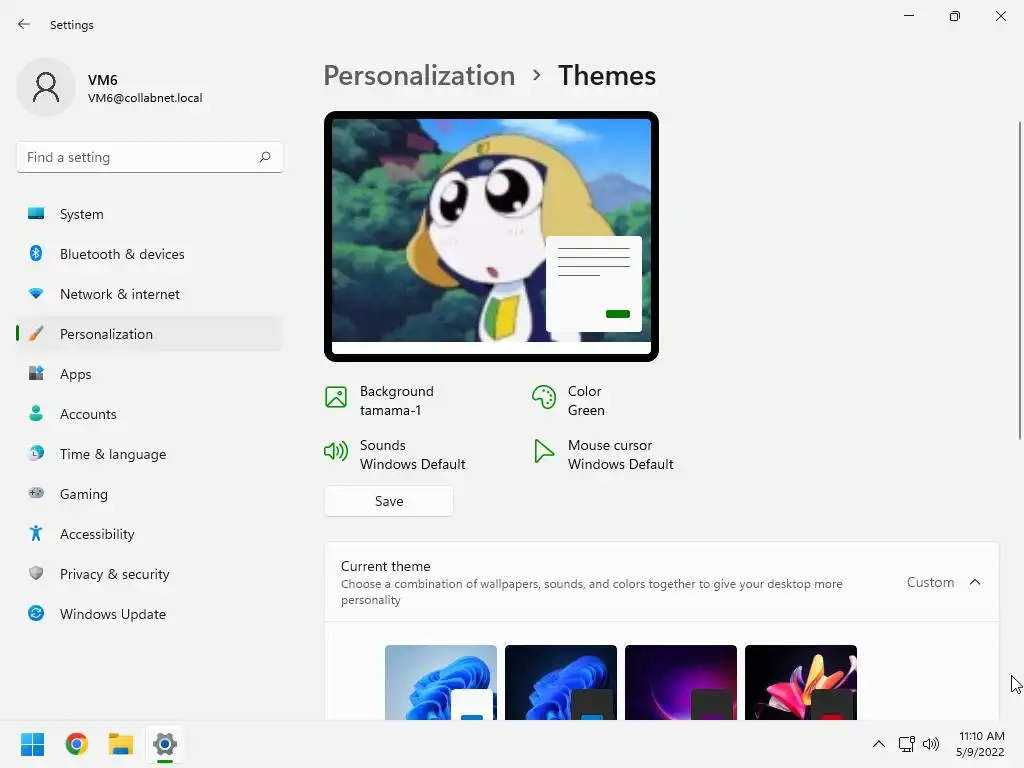Open File Explorer from taskbar
The width and height of the screenshot is (1024, 768).
click(121, 744)
